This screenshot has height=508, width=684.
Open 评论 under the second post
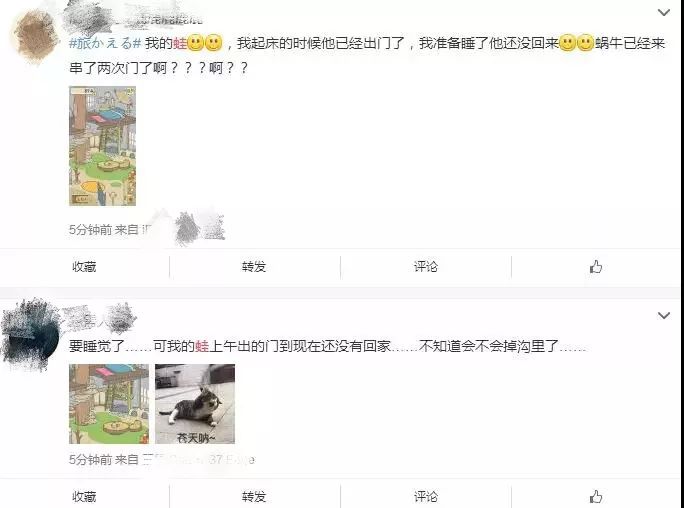tap(425, 496)
